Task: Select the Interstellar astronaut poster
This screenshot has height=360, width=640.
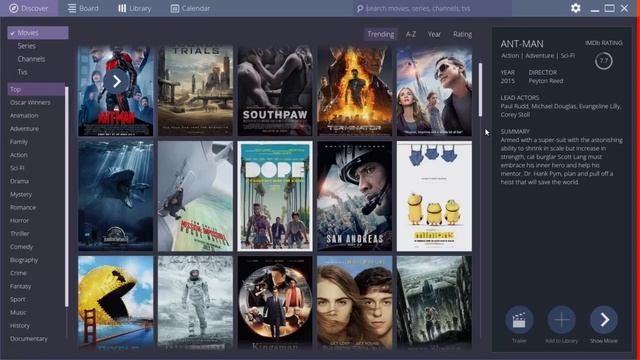Action: [195, 303]
